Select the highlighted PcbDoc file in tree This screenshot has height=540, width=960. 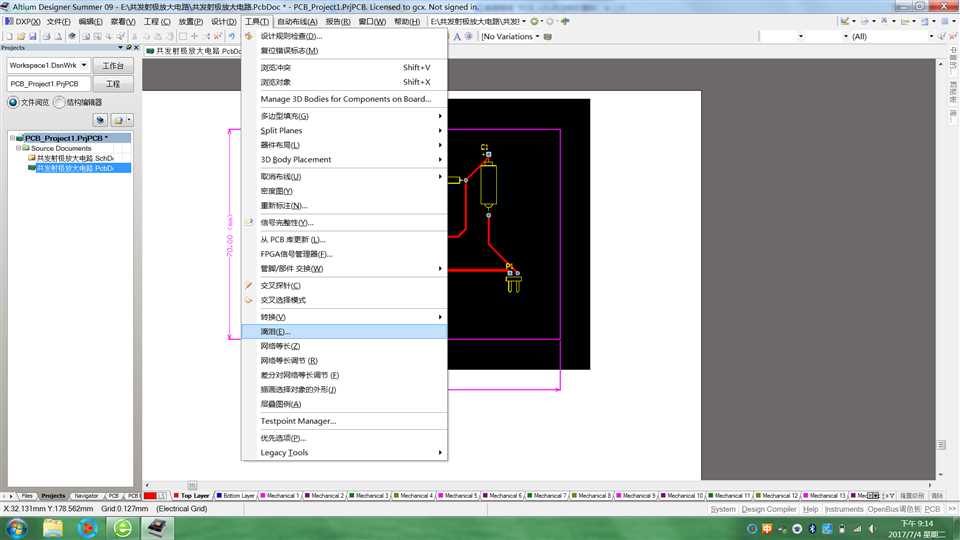74,168
